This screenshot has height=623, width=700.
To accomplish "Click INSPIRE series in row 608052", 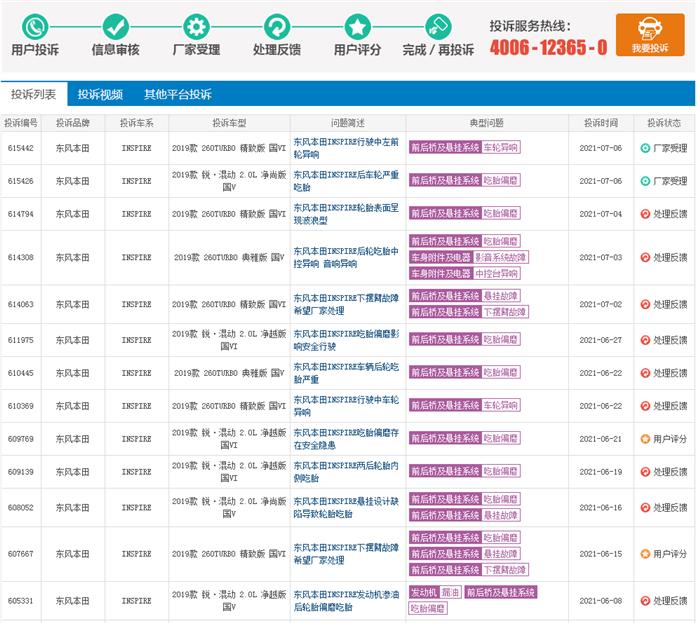I will pos(137,508).
